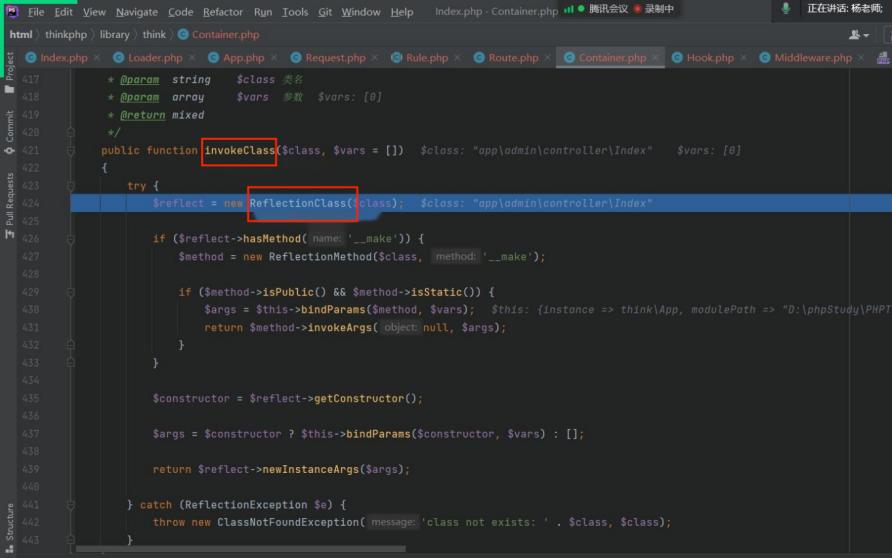This screenshot has width=892, height=559.
Task: Click the library breadcrumb
Action: pyautogui.click(x=114, y=35)
